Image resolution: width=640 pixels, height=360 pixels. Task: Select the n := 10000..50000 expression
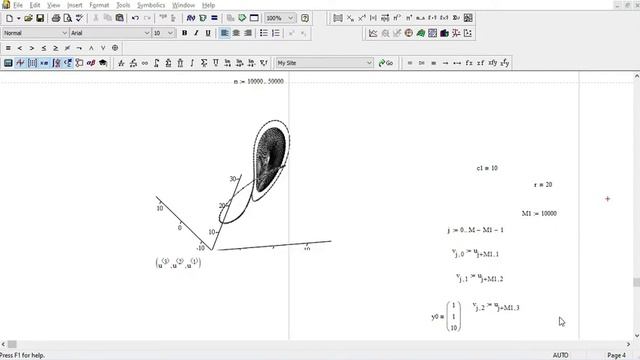coord(258,81)
